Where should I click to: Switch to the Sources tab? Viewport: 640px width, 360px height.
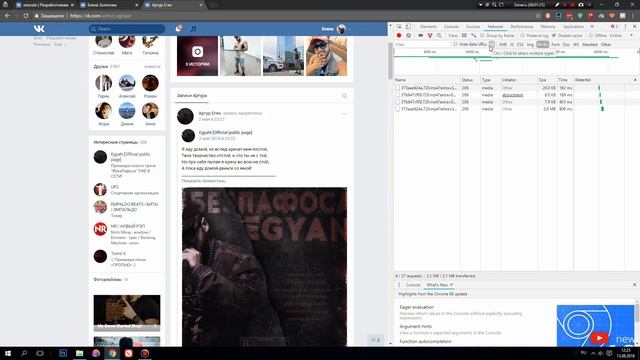[473, 27]
